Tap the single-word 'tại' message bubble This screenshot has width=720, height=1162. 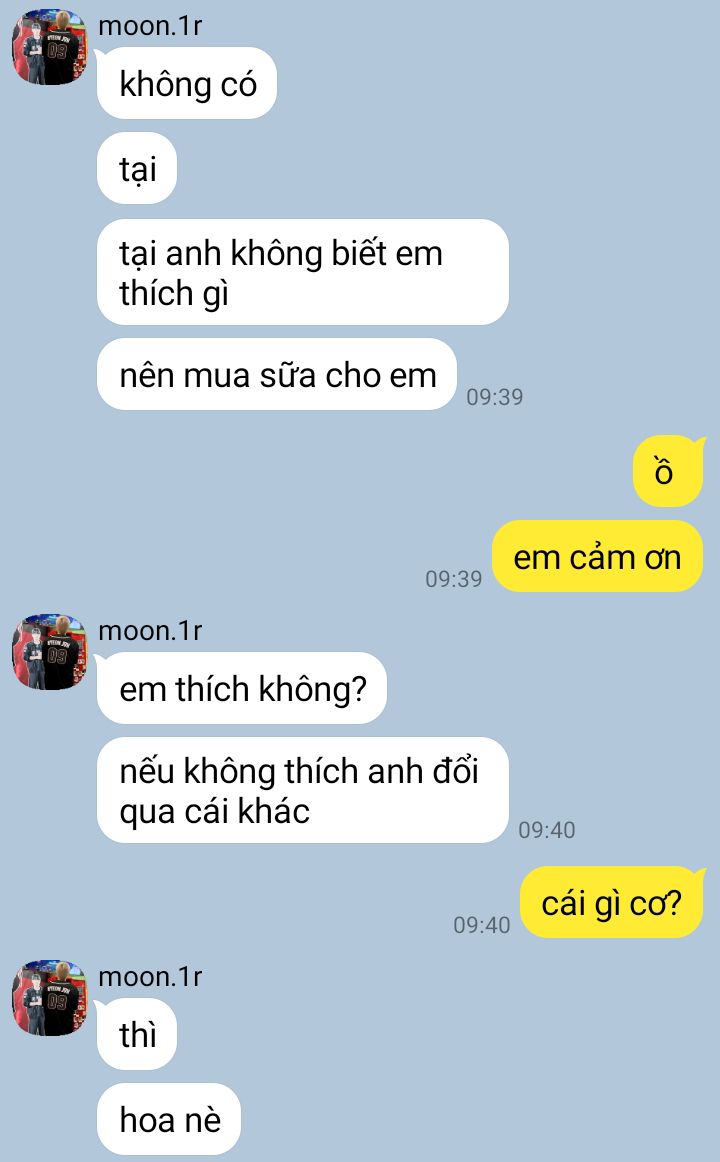(x=137, y=168)
